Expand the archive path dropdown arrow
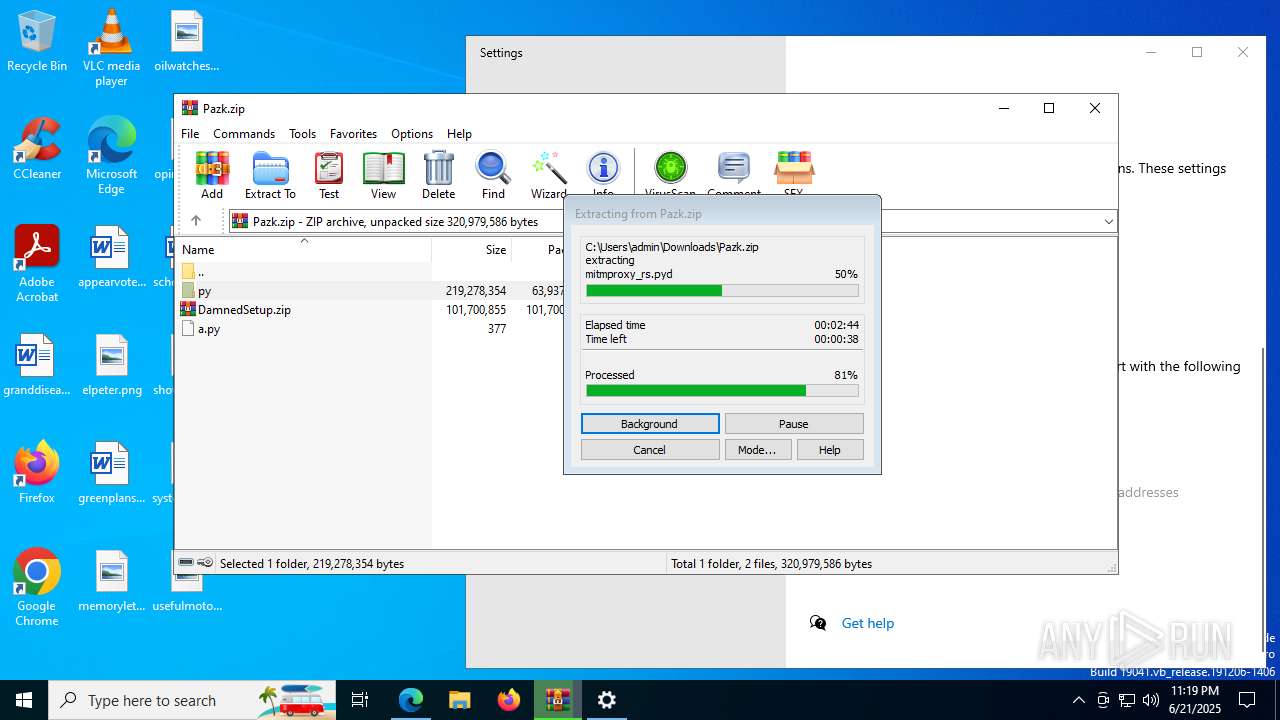 [1108, 221]
